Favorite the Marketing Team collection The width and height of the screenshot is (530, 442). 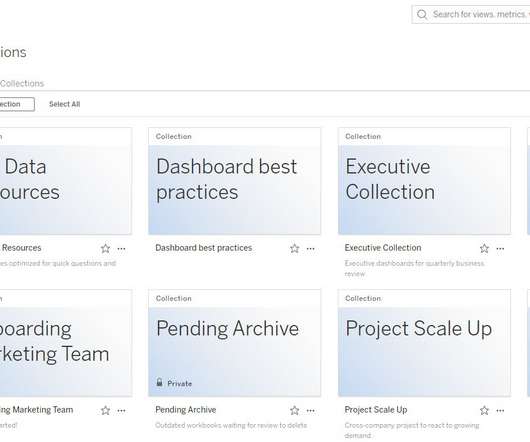[x=105, y=411]
